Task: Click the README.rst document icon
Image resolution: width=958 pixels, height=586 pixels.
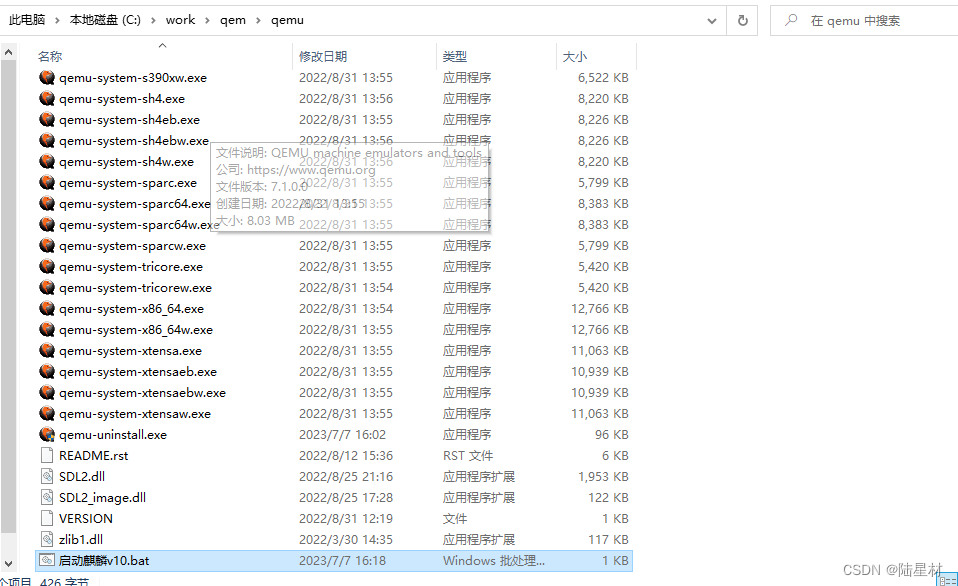Action: [47, 455]
